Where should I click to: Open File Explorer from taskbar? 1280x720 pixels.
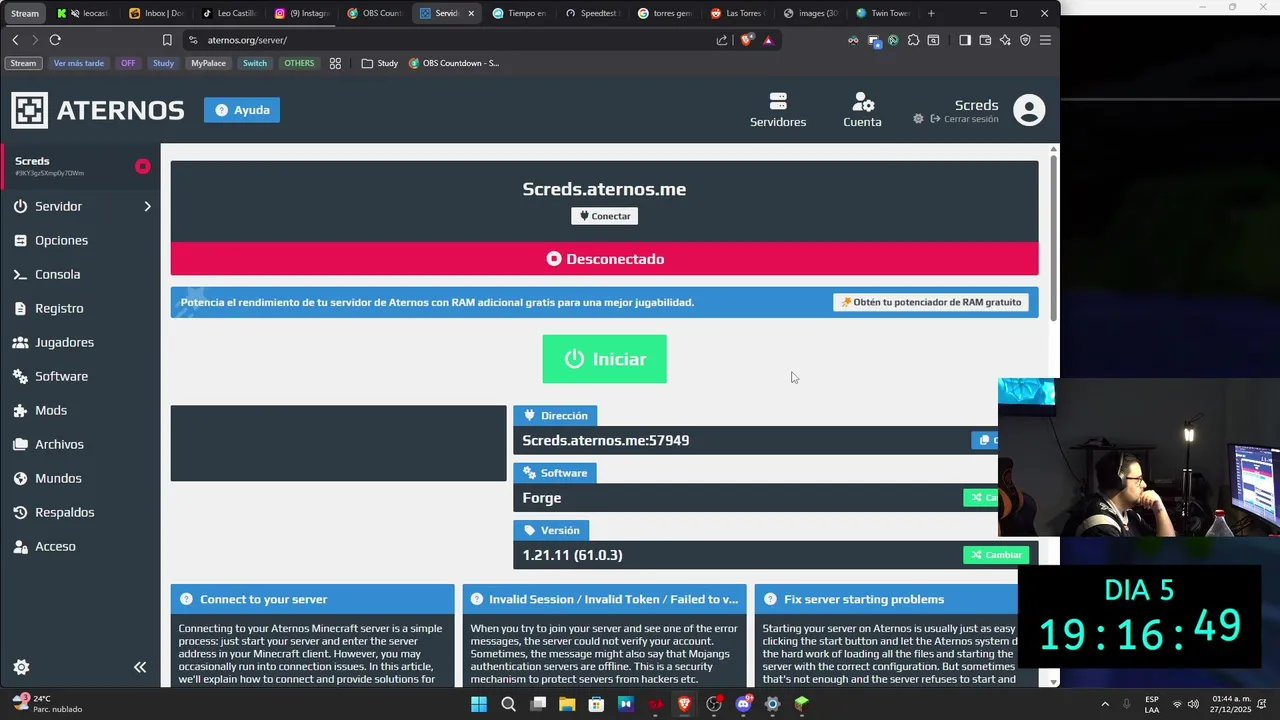[567, 704]
